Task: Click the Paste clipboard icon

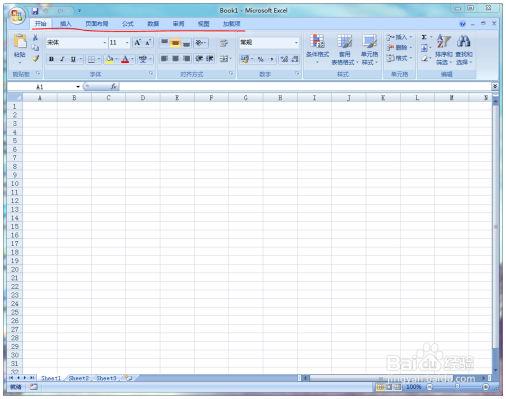Action: (x=20, y=42)
